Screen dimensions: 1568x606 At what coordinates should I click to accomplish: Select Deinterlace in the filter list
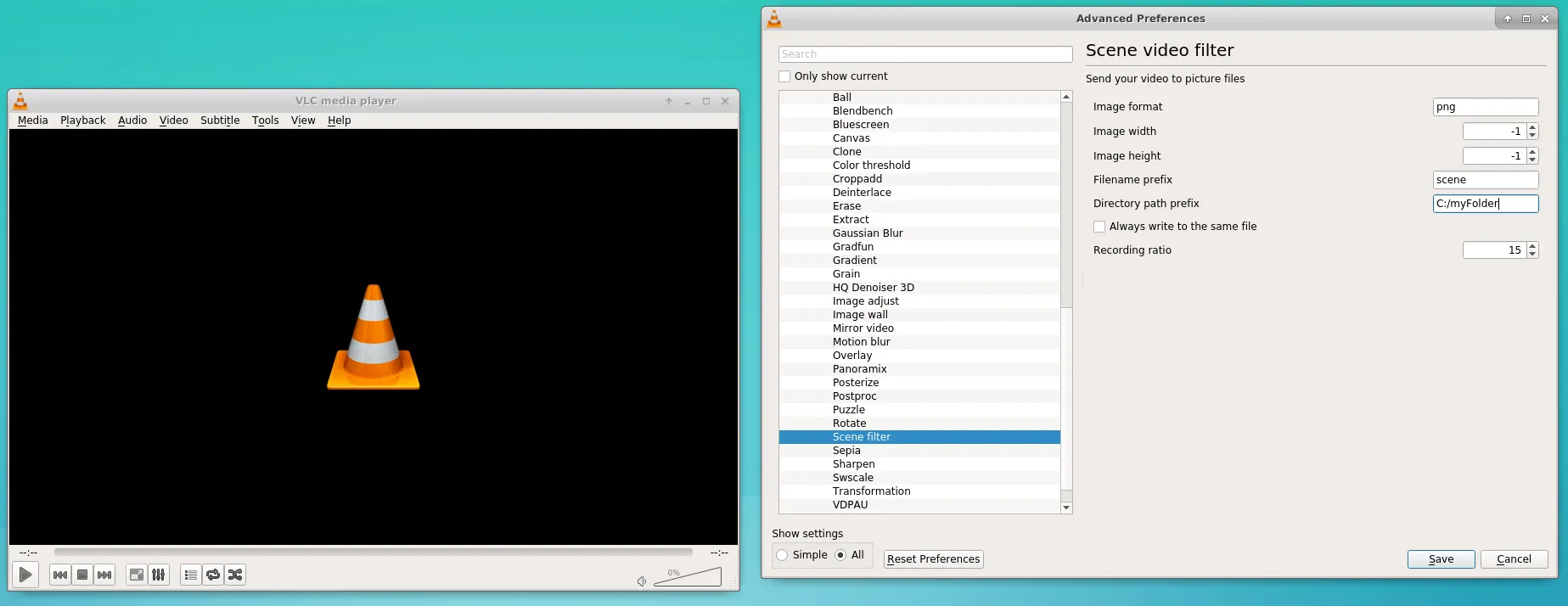(x=919, y=193)
